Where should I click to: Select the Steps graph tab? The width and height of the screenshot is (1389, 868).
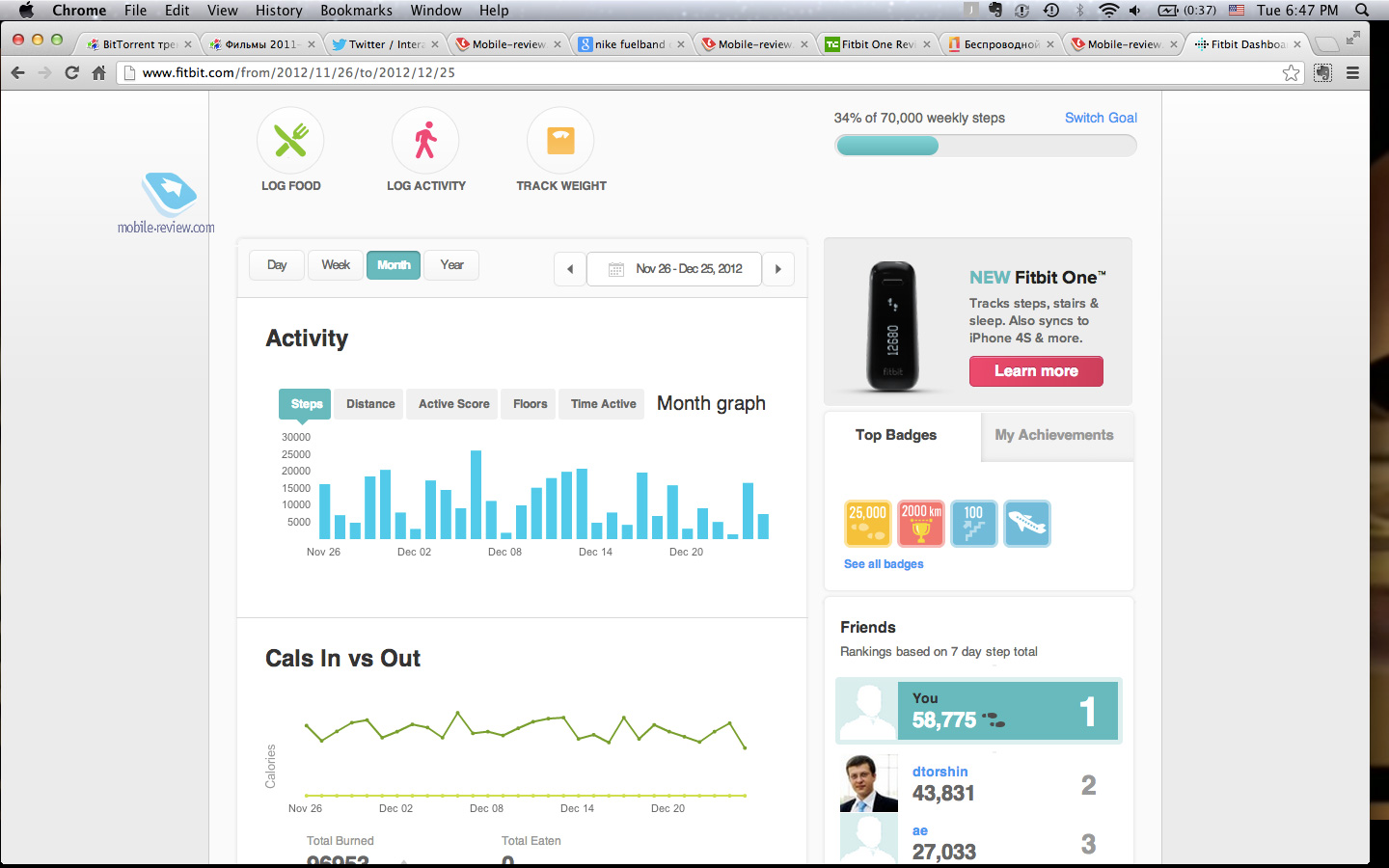click(x=307, y=404)
